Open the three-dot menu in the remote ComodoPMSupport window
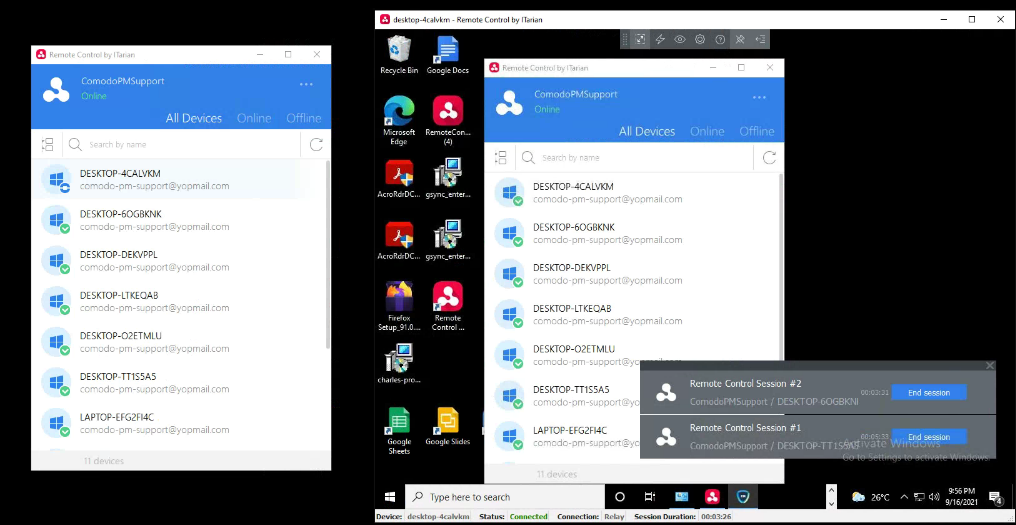Screen dimensions: 1016x525 pyautogui.click(x=759, y=97)
